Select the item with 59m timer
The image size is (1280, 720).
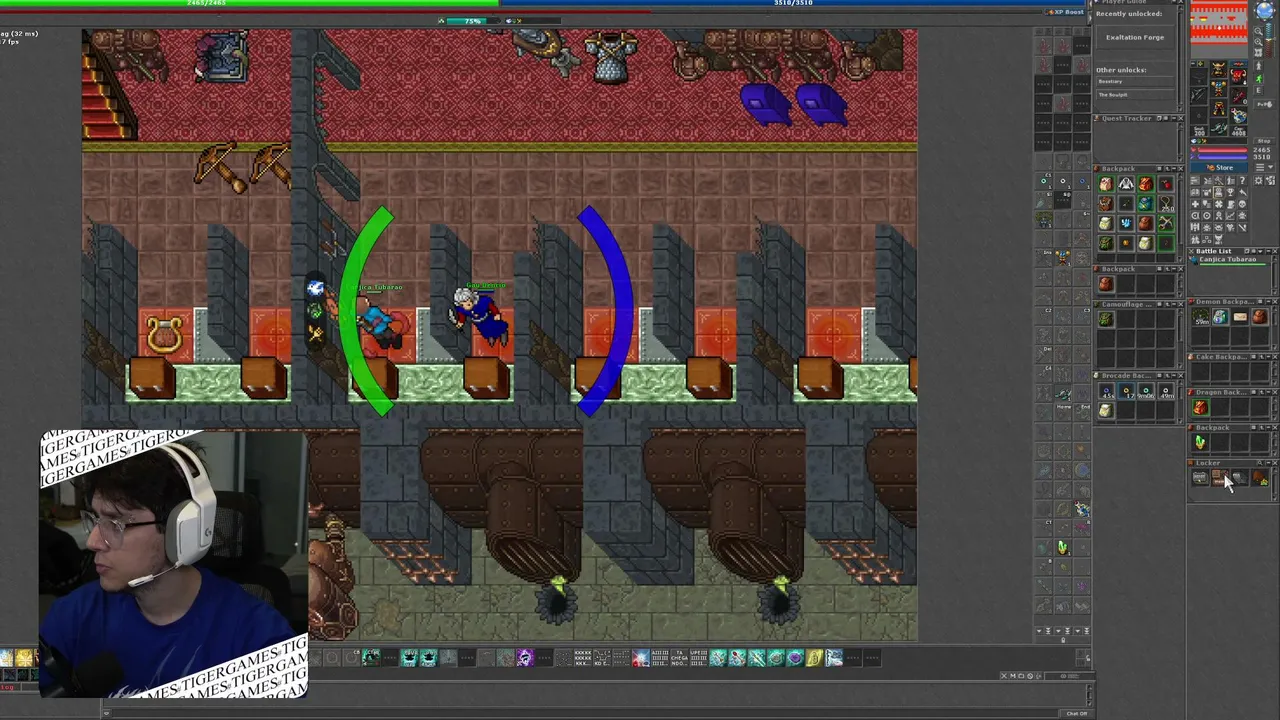[1200, 317]
